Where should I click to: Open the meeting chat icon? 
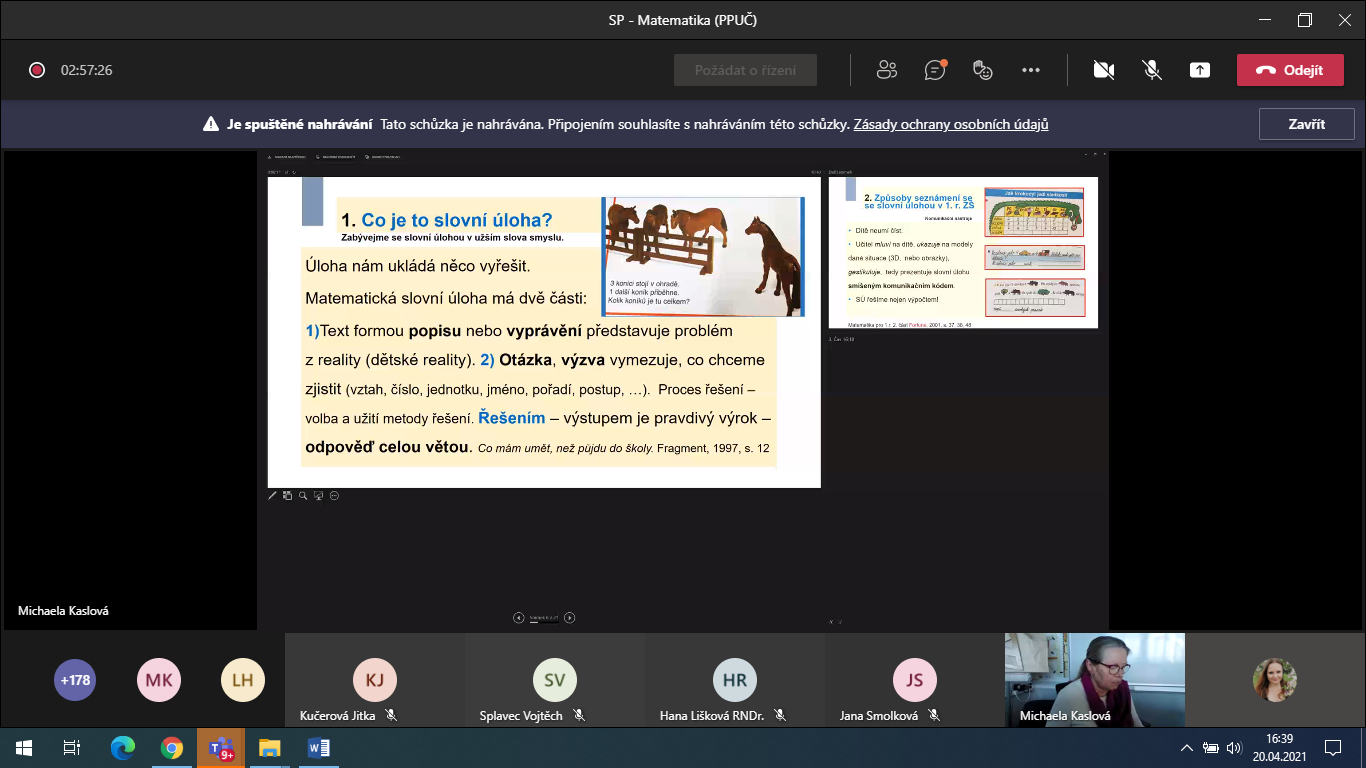(x=935, y=70)
